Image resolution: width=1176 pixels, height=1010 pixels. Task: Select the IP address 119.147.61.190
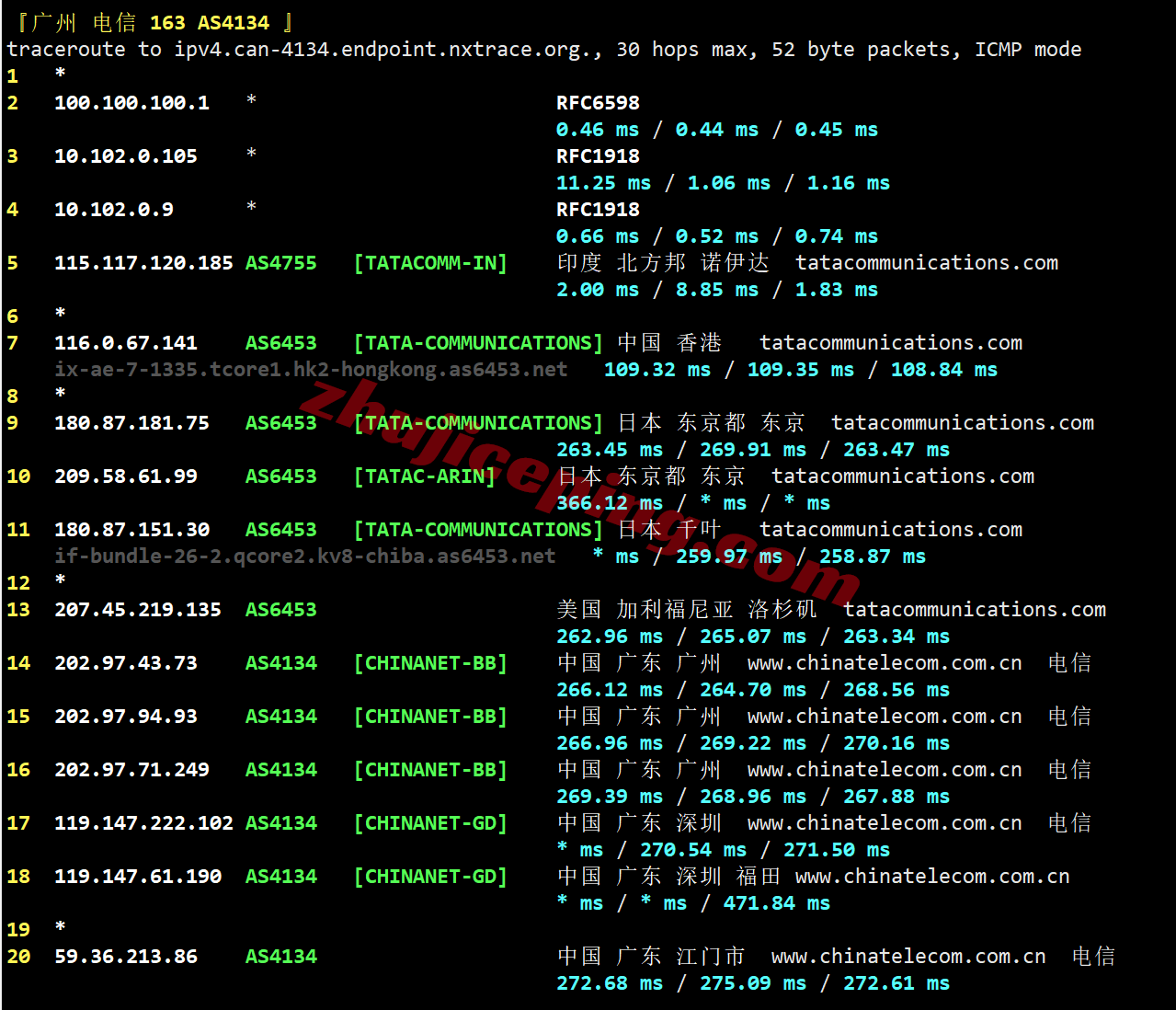[138, 877]
